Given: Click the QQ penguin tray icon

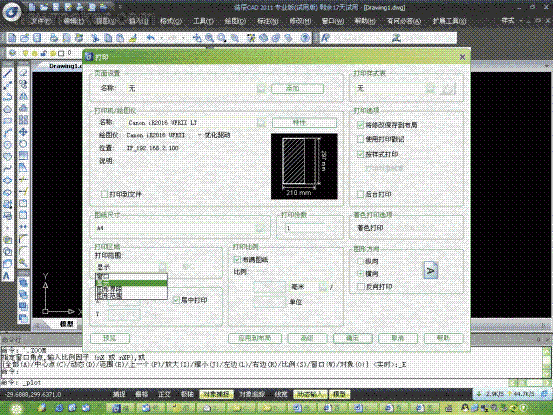Looking at the screenshot, I should (465, 408).
